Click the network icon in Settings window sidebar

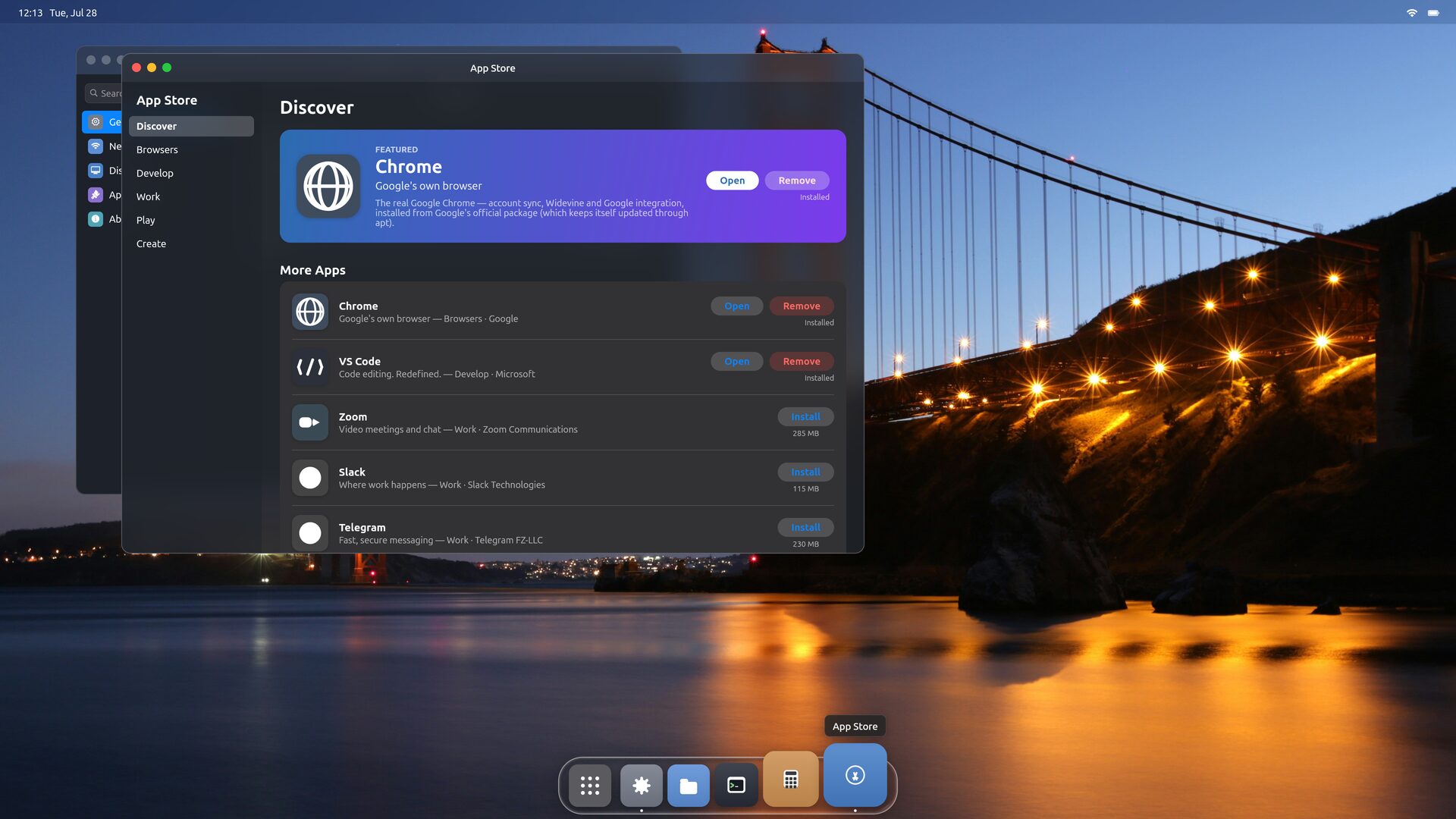(96, 146)
